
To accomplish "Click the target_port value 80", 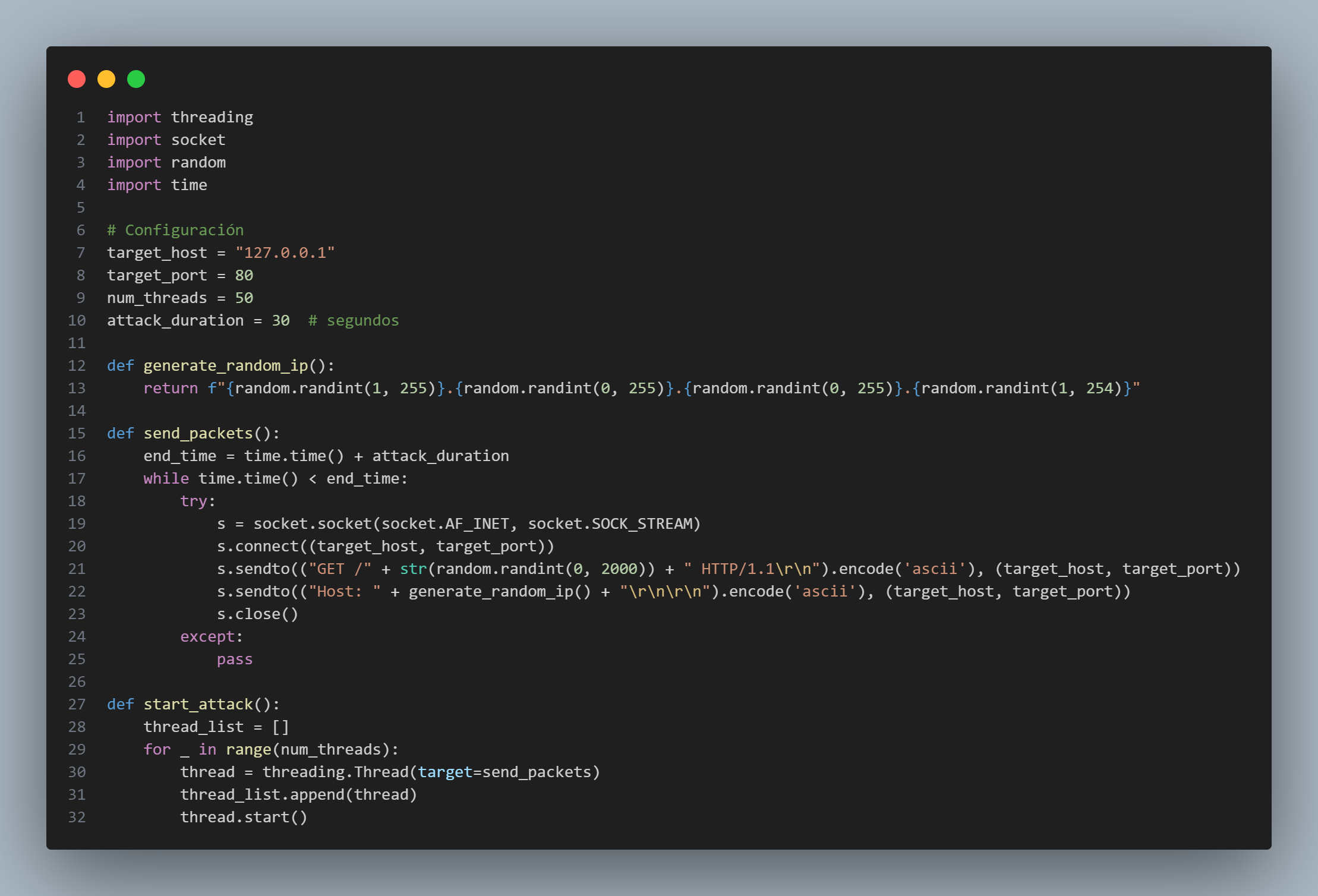I will coord(244,275).
